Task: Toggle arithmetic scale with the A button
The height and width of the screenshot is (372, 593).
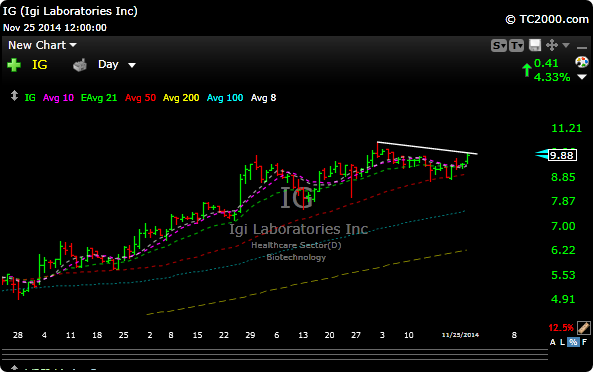Action: [x=553, y=342]
